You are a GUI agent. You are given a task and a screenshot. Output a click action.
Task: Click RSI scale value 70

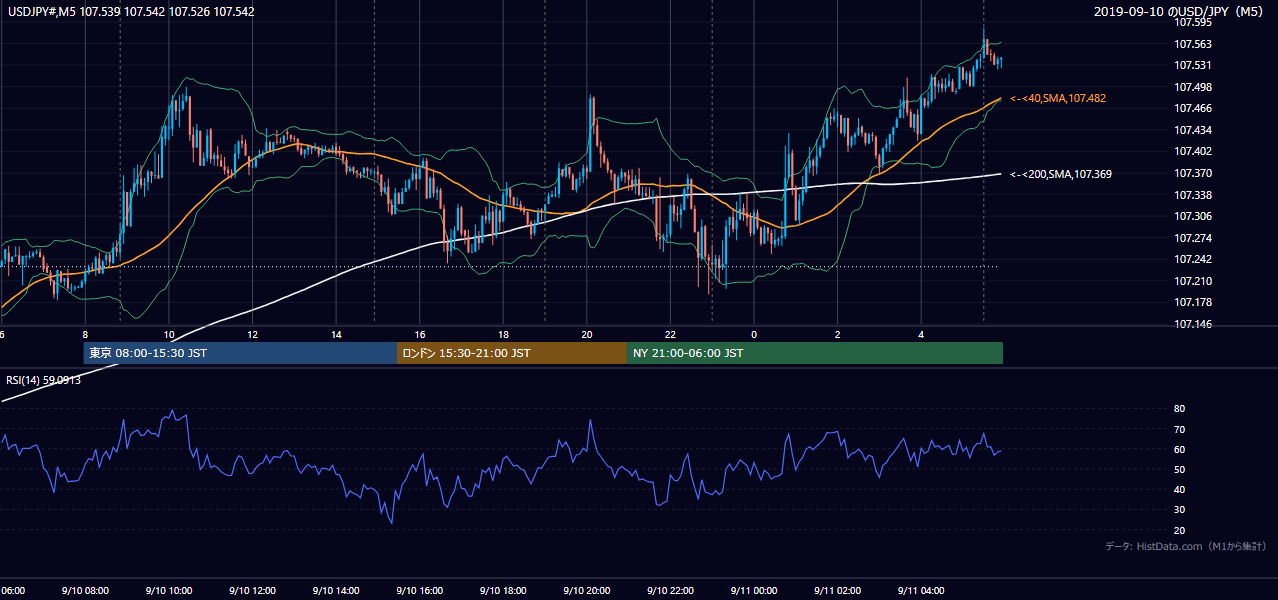(1179, 429)
